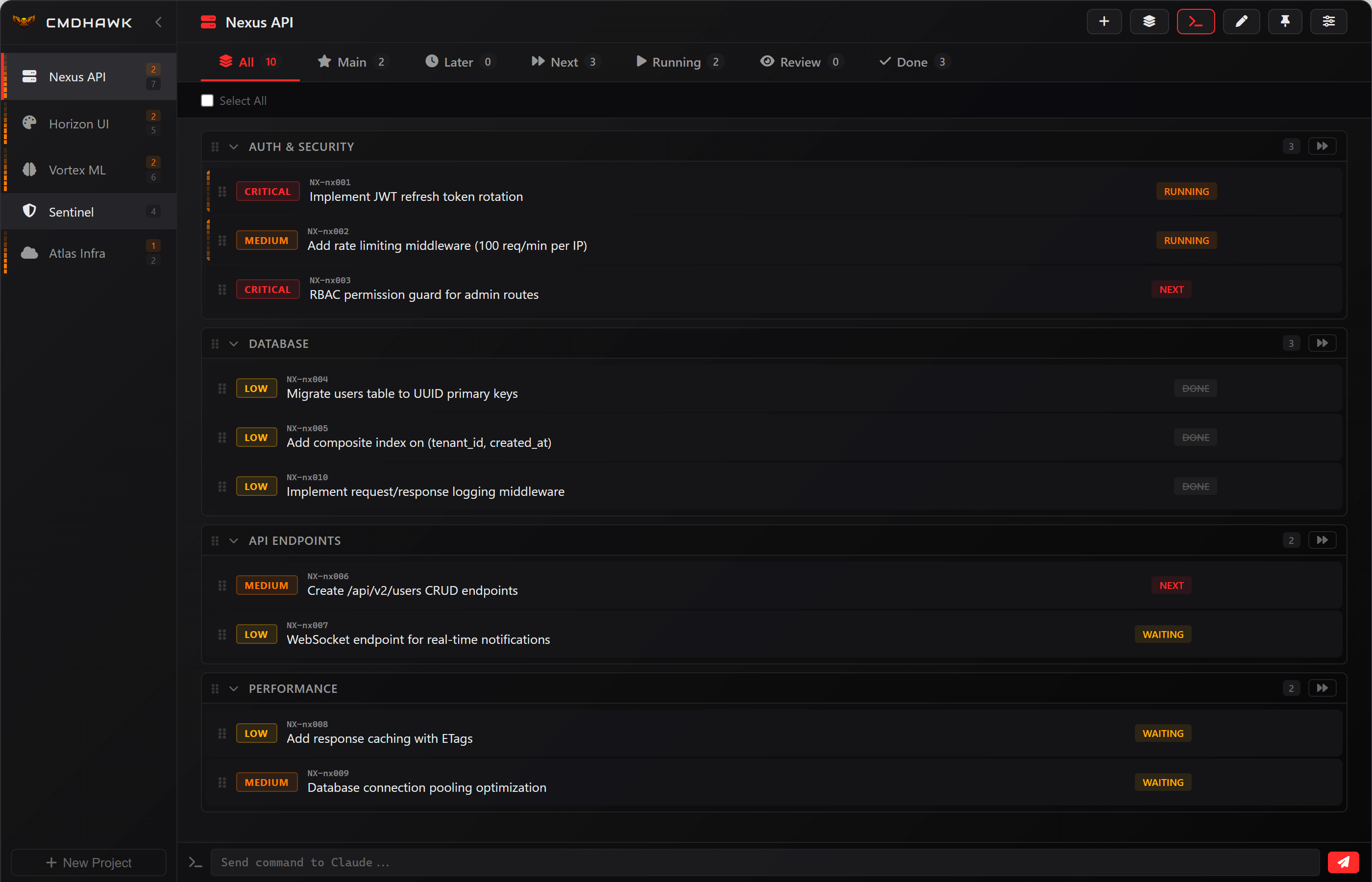Screen dimensions: 1372x882
Task: Select the layers stack icon in the toolbar
Action: point(1149,21)
